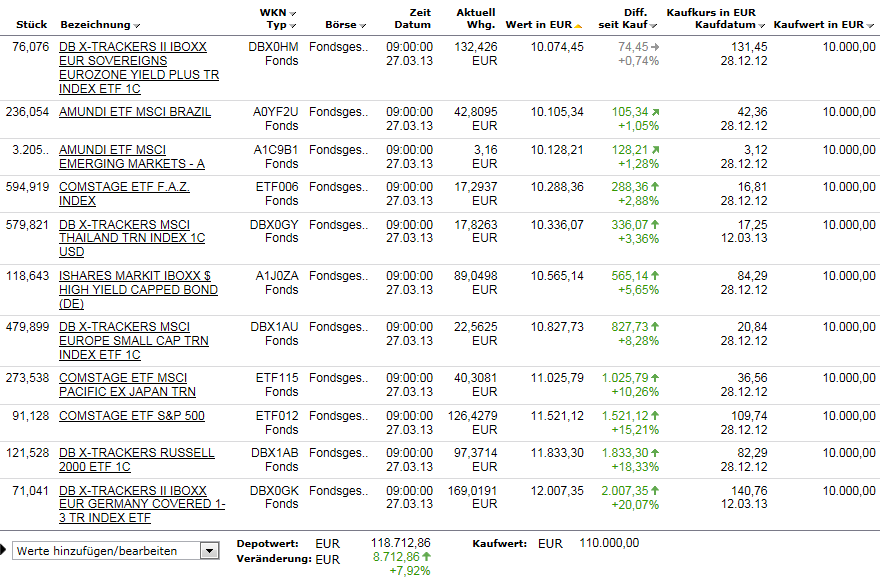This screenshot has height=586, width=887.
Task: Select WKN code DBX0HM
Action: (x=273, y=47)
